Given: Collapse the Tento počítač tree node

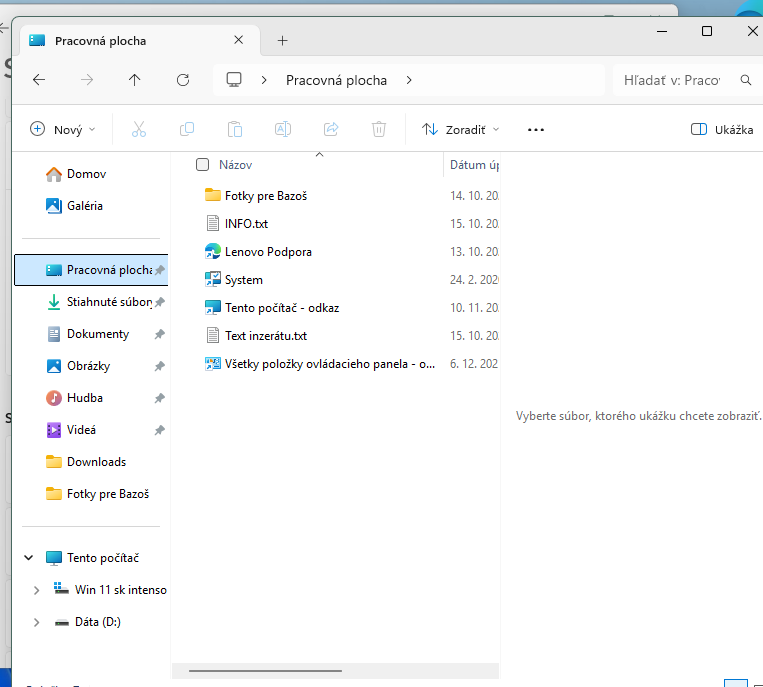Looking at the screenshot, I should (29, 558).
